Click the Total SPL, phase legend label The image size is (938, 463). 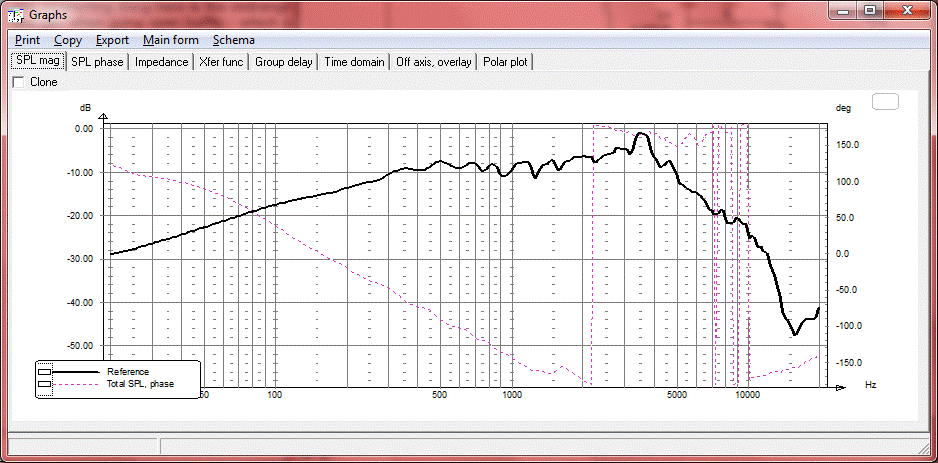pyautogui.click(x=141, y=384)
